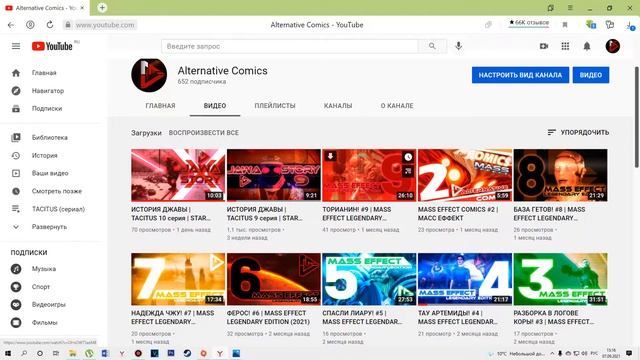This screenshot has width=640, height=360.
Task: Click НАСТРОИТЬ ВИД КАНАЛА button
Action: [x=520, y=75]
